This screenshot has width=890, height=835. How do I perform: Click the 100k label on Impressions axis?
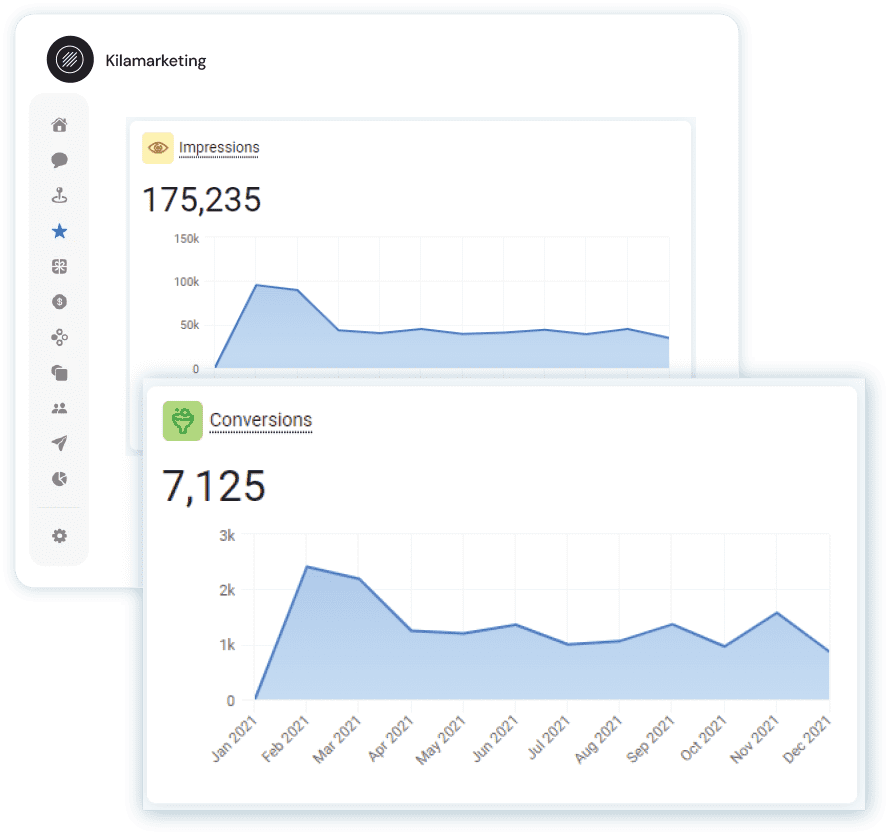[x=187, y=282]
